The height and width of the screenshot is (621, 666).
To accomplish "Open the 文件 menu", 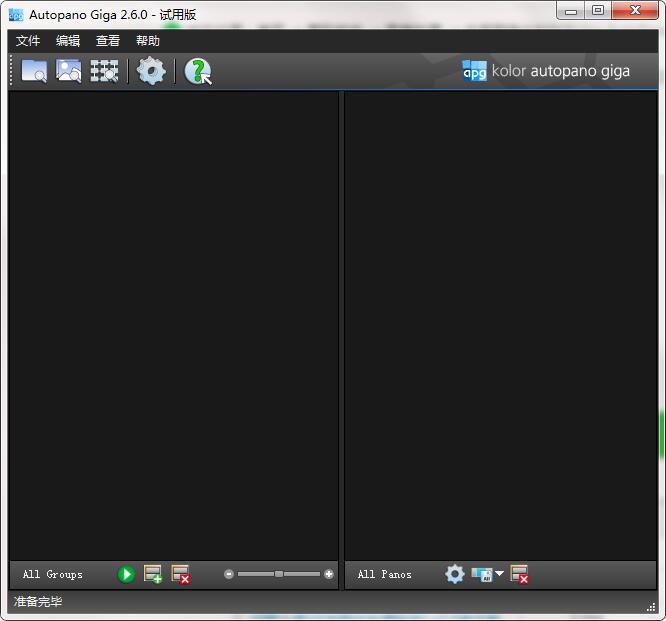I will click(x=28, y=41).
